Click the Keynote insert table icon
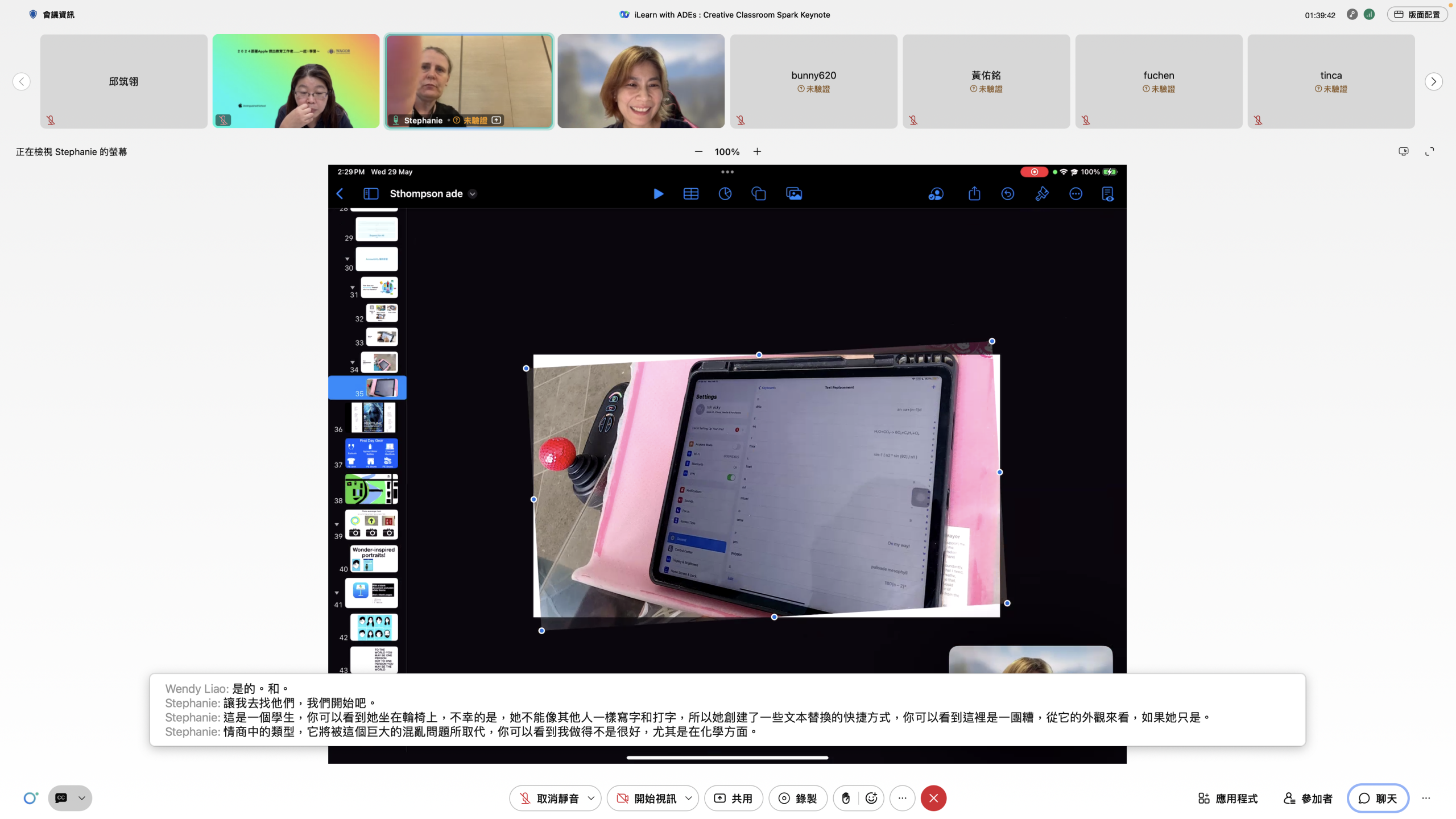Viewport: 1456px width, 819px height. pyautogui.click(x=691, y=194)
